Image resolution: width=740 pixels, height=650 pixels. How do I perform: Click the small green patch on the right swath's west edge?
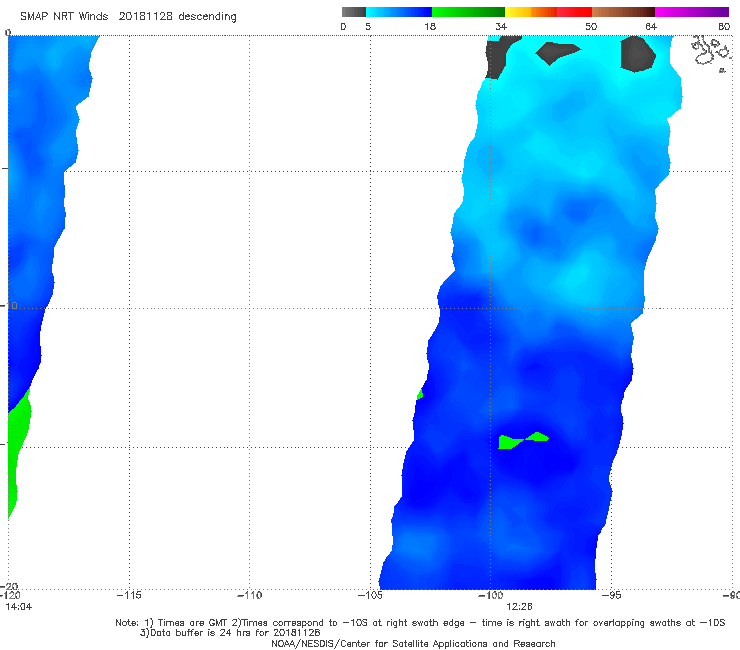(420, 395)
